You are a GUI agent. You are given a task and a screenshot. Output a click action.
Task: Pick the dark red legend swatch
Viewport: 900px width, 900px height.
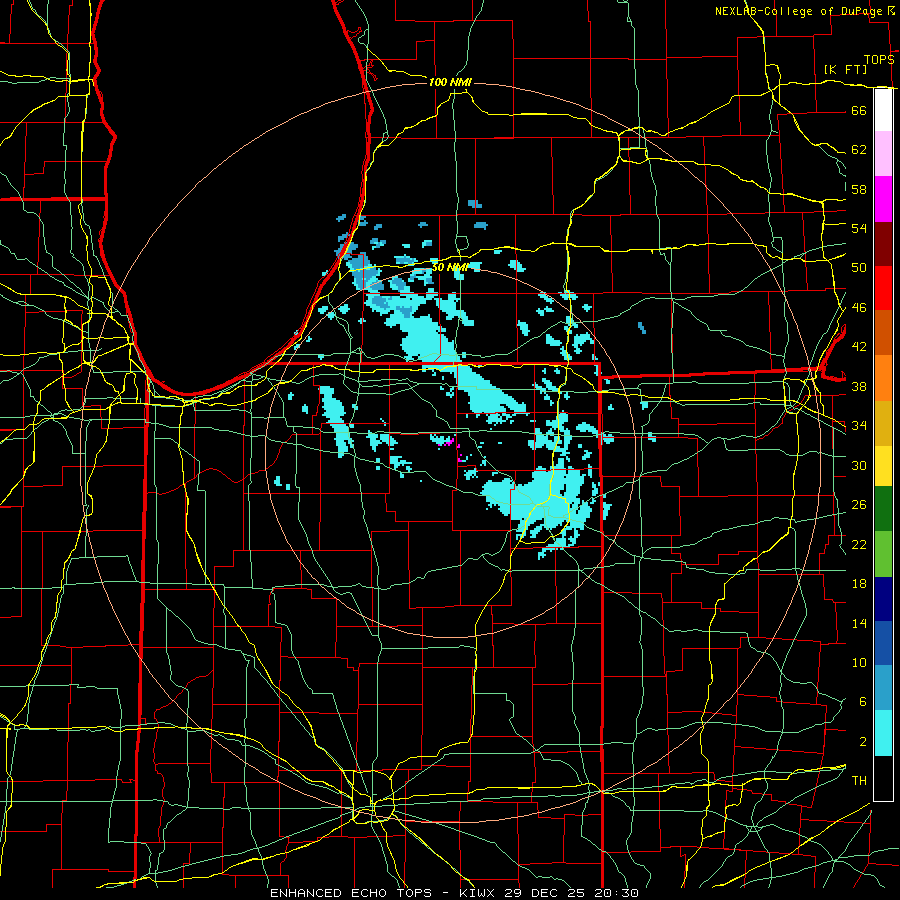pos(883,243)
